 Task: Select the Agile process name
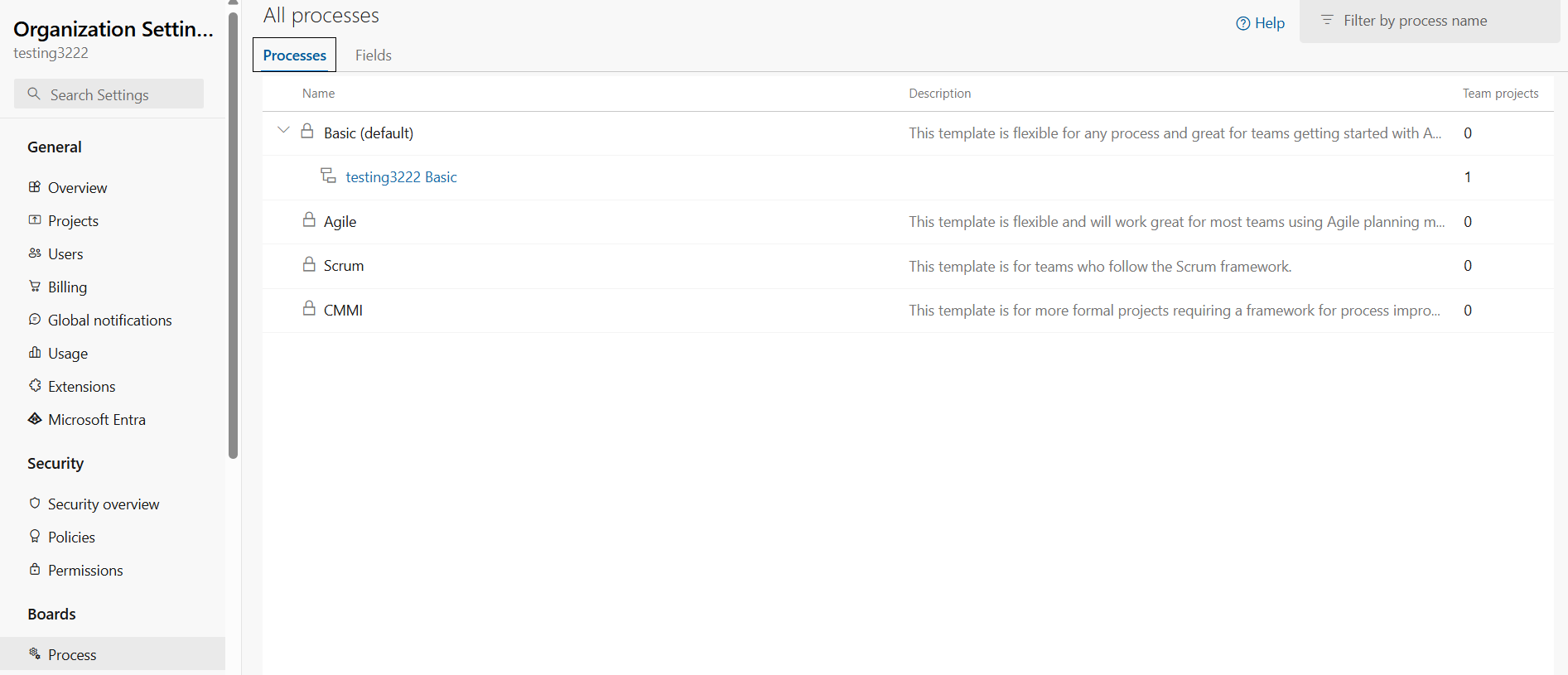[x=340, y=222]
